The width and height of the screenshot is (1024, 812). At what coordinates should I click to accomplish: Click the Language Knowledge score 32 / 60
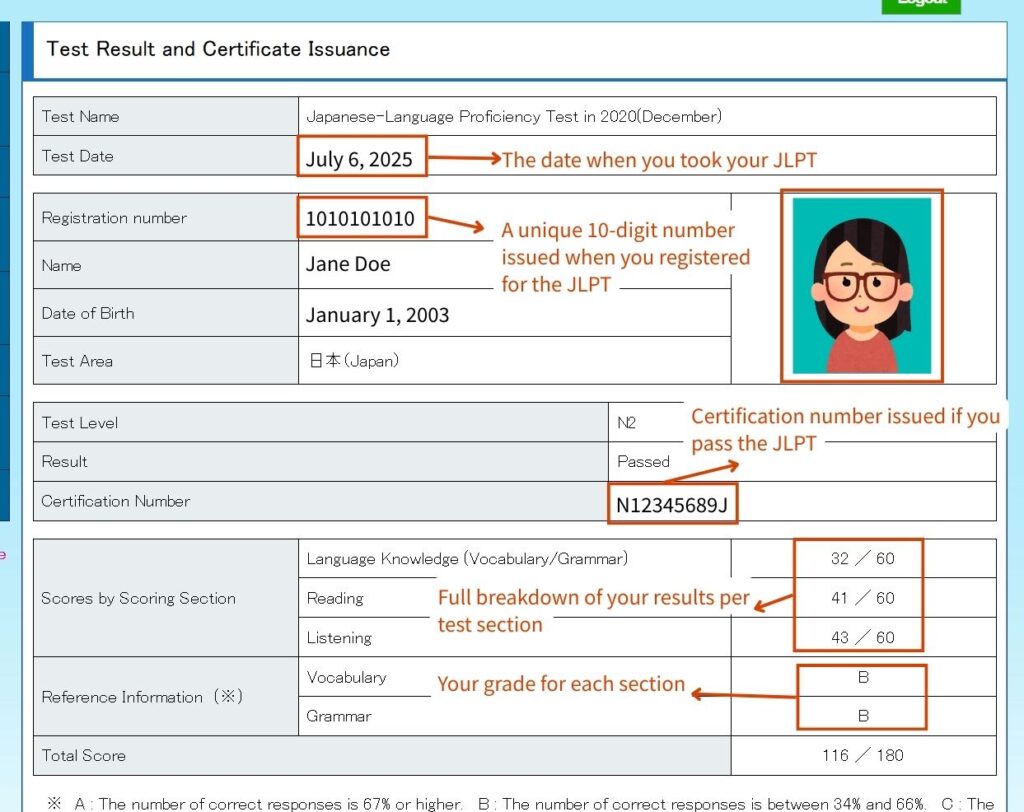[x=862, y=559]
